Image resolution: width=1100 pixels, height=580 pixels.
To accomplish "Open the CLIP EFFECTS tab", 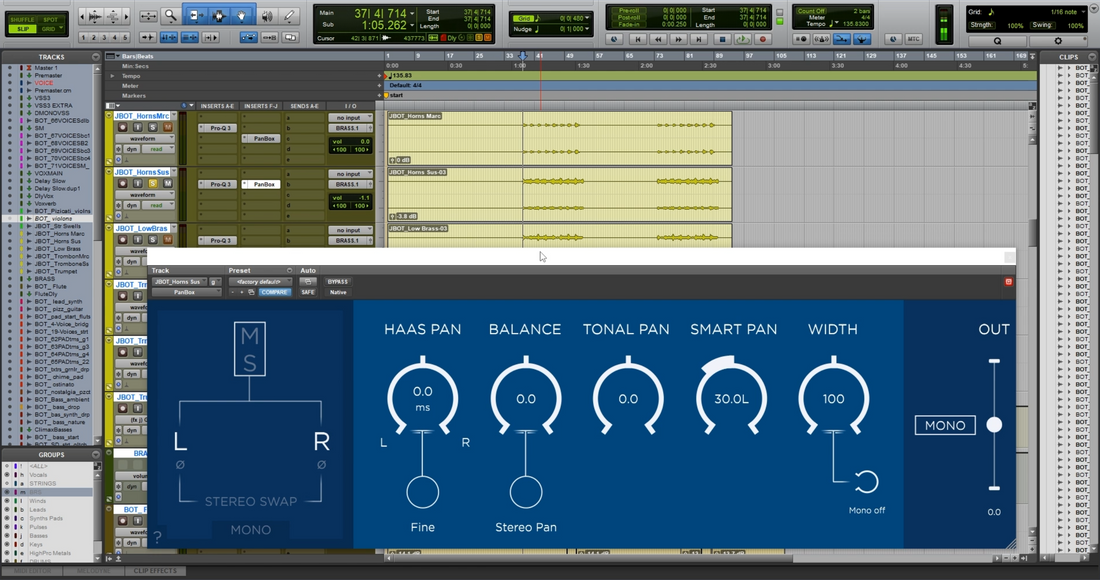I will click(155, 571).
